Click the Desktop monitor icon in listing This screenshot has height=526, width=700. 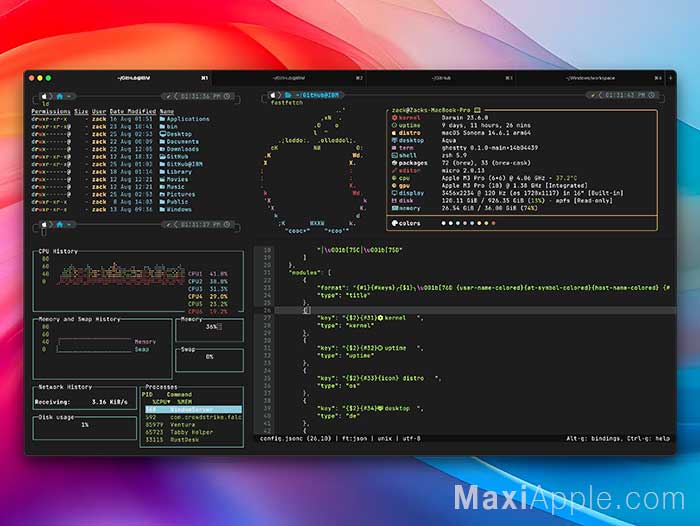point(162,134)
